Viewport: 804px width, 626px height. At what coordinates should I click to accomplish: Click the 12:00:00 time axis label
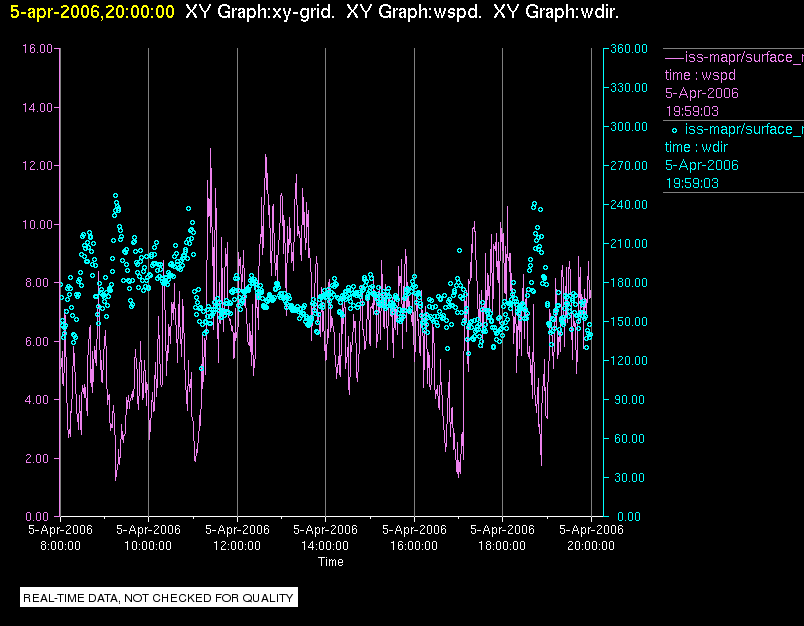(237, 546)
